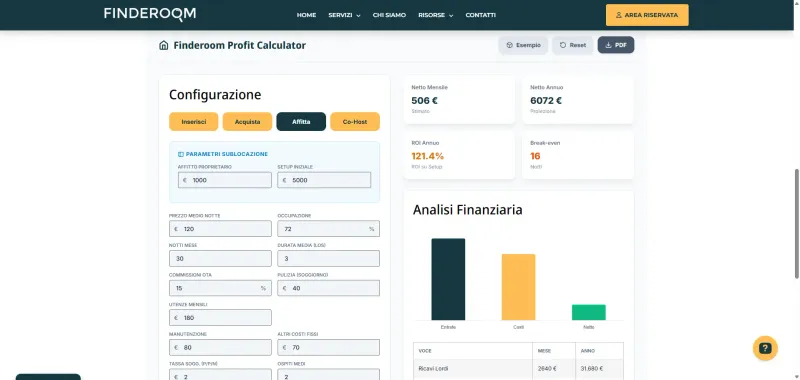Screen dimensions: 800x380
Task: Click the Parametri Sublocazione panel icon
Action: pyautogui.click(x=181, y=154)
